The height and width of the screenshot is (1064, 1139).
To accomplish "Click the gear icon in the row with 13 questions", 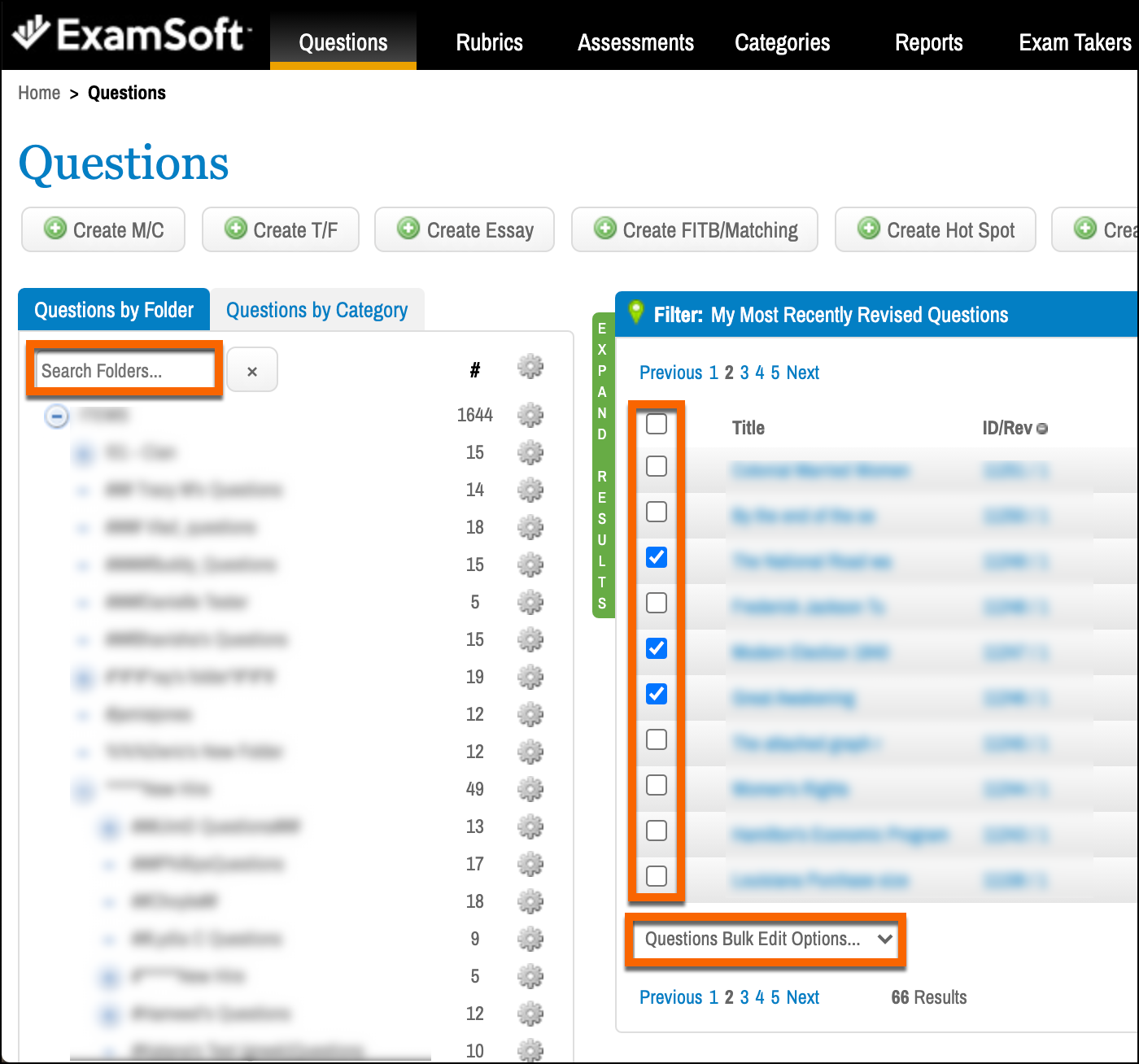I will (x=530, y=827).
